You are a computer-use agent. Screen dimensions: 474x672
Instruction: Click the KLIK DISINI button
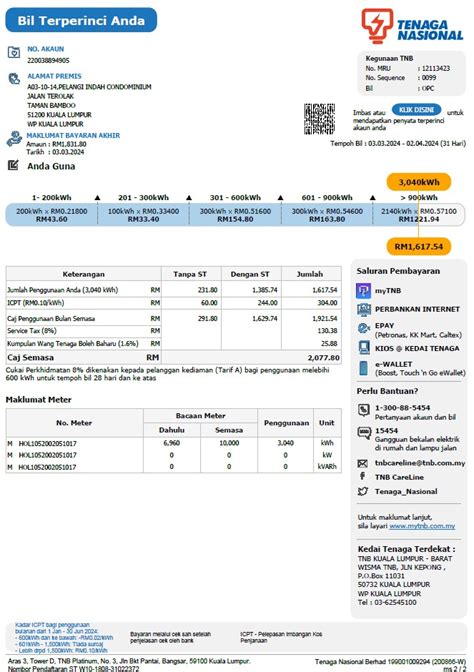416,110
